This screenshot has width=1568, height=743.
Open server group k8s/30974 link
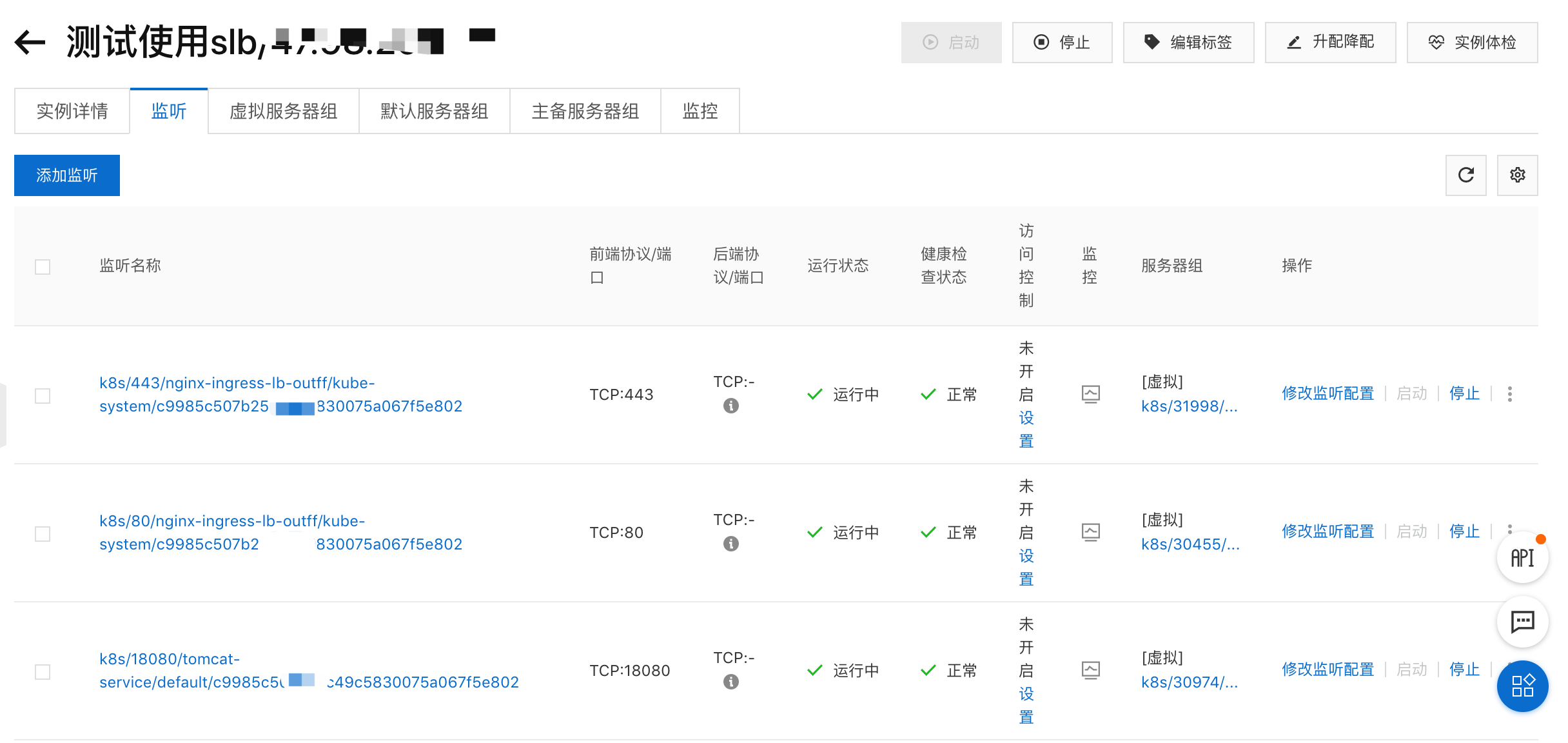click(1189, 682)
